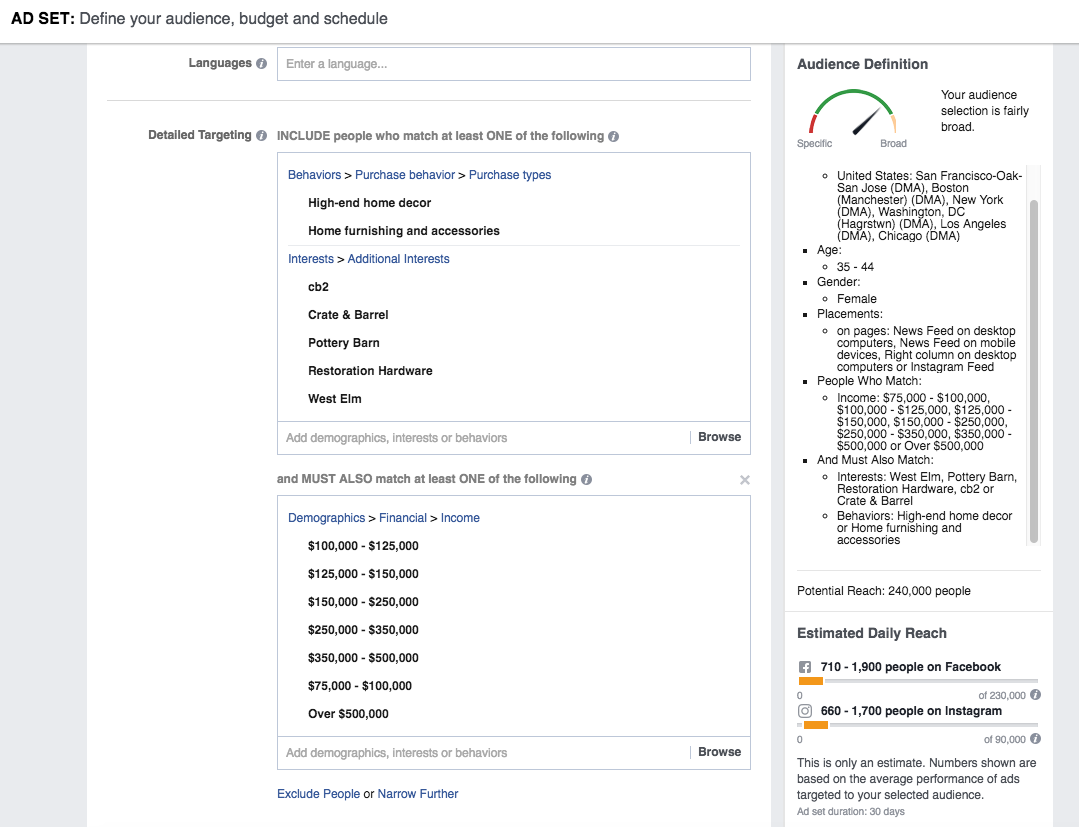Click the Exclude People link

click(x=318, y=794)
